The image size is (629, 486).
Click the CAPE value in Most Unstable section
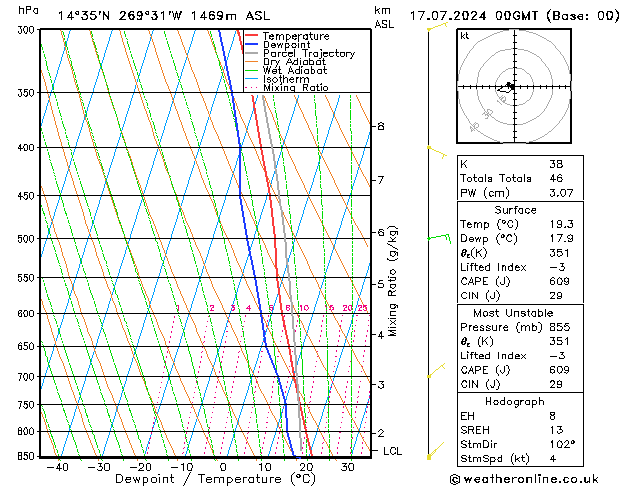pyautogui.click(x=559, y=370)
